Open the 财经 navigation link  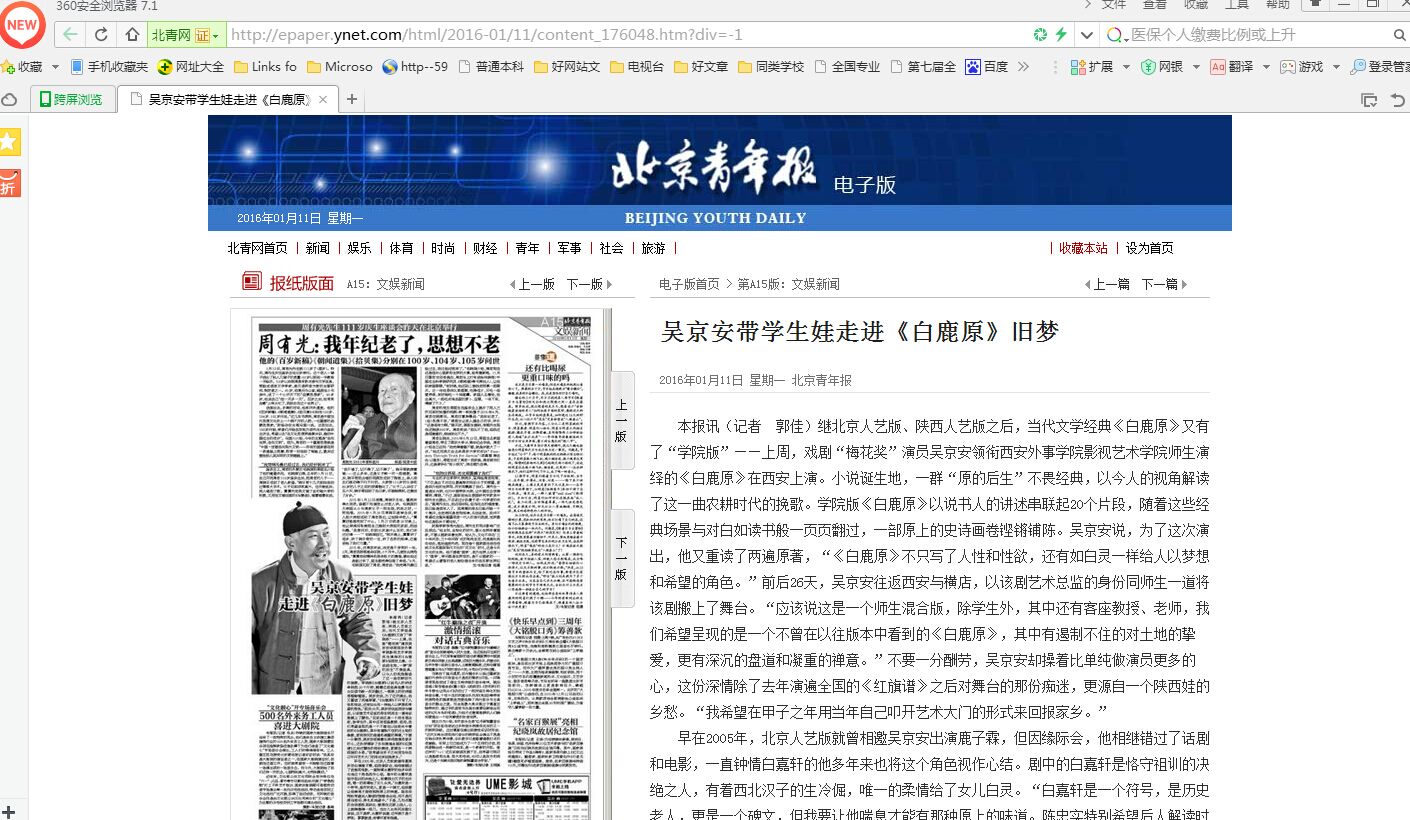pyautogui.click(x=486, y=248)
